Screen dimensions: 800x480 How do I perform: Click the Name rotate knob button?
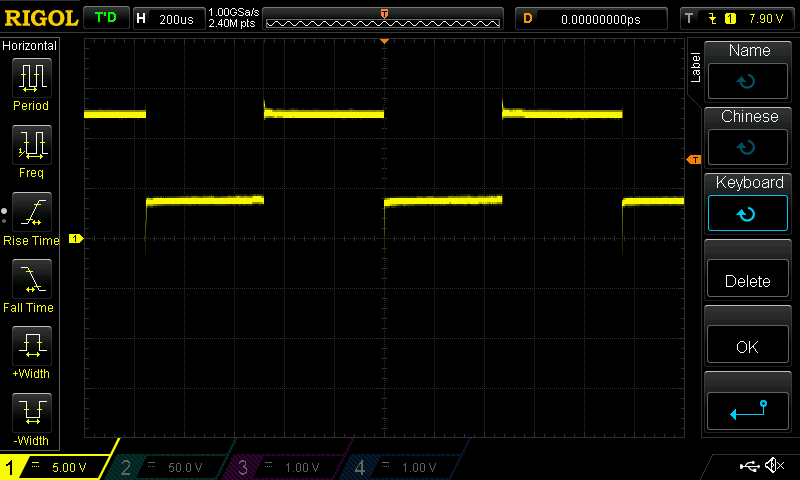(747, 81)
